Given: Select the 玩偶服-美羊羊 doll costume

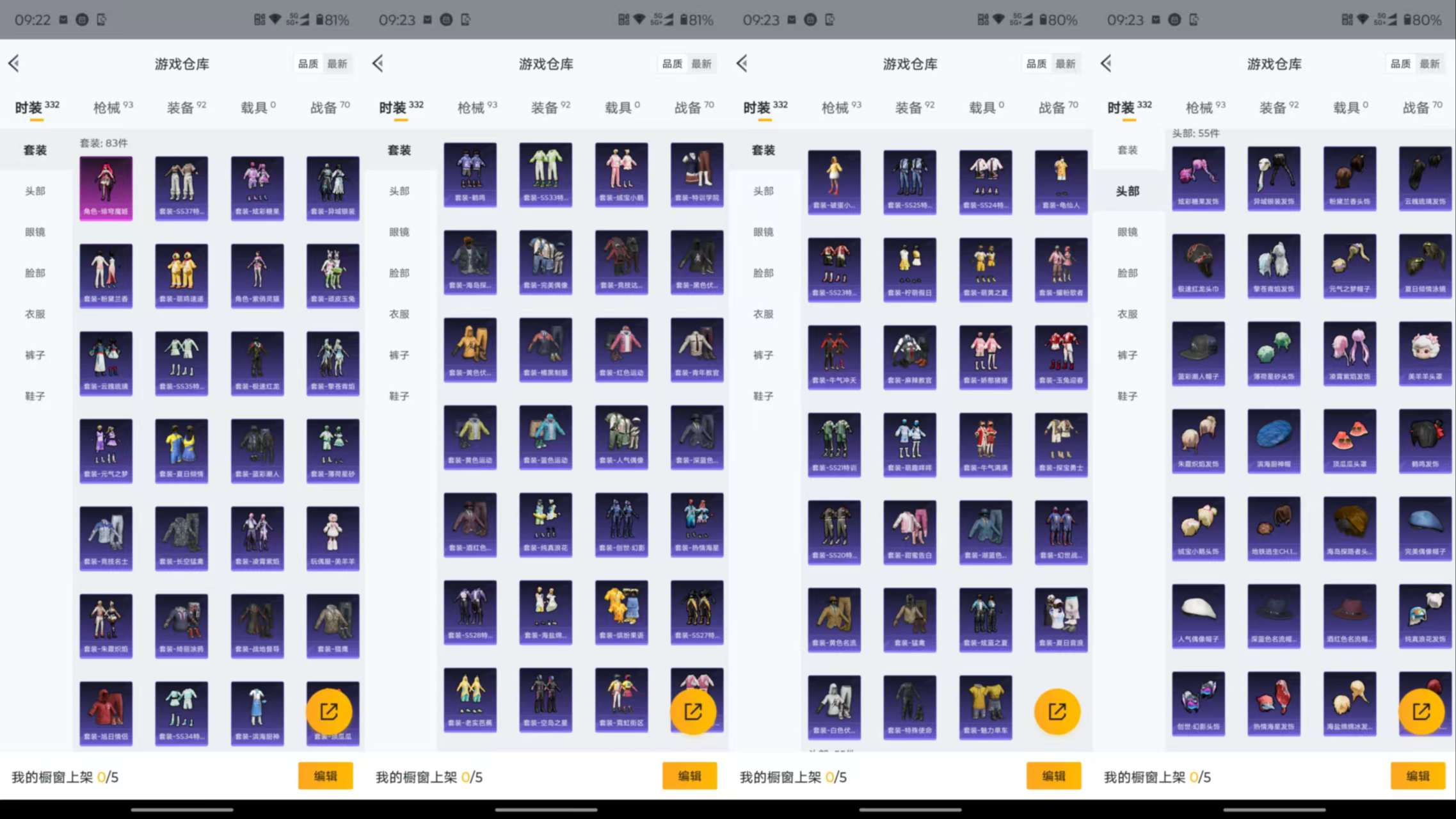Looking at the screenshot, I should tap(332, 538).
